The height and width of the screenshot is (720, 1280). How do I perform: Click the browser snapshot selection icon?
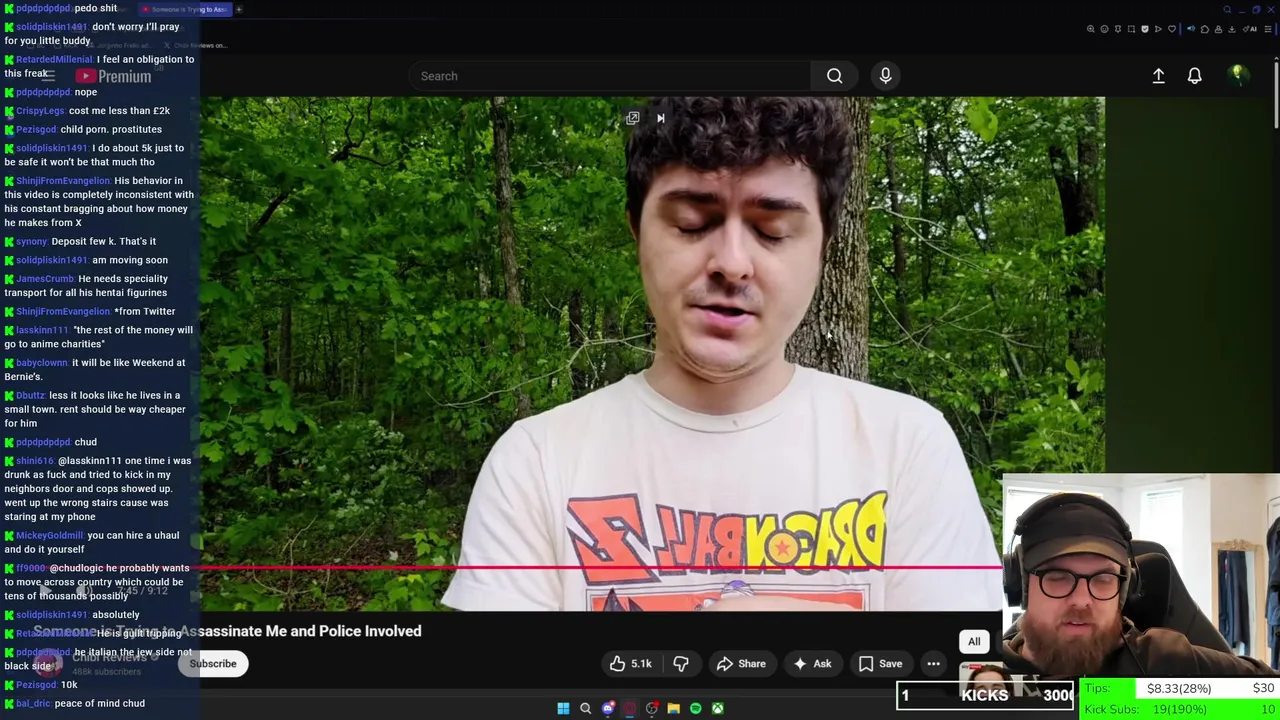pyautogui.click(x=1131, y=29)
